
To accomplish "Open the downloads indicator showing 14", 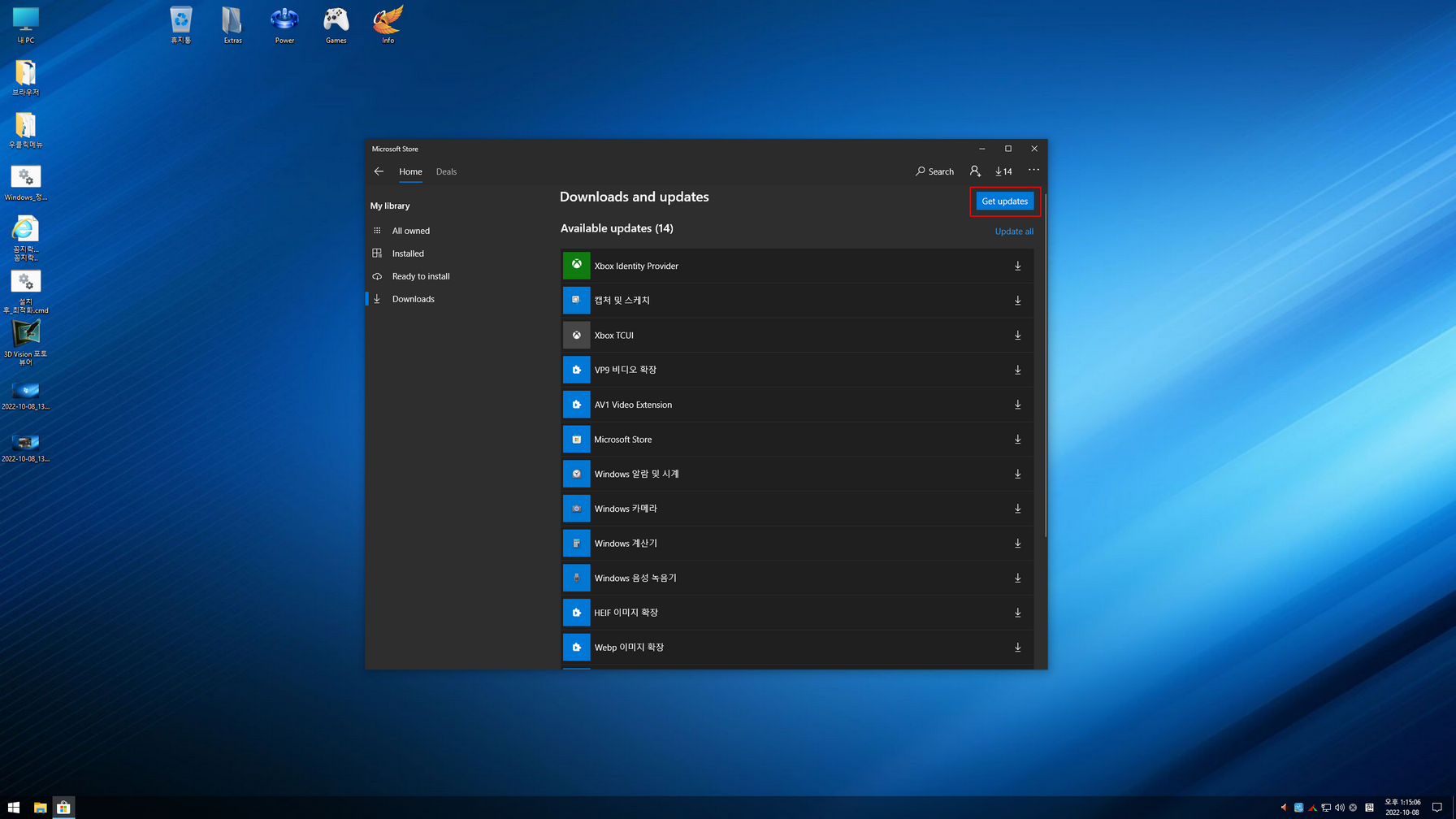I will [x=1003, y=171].
